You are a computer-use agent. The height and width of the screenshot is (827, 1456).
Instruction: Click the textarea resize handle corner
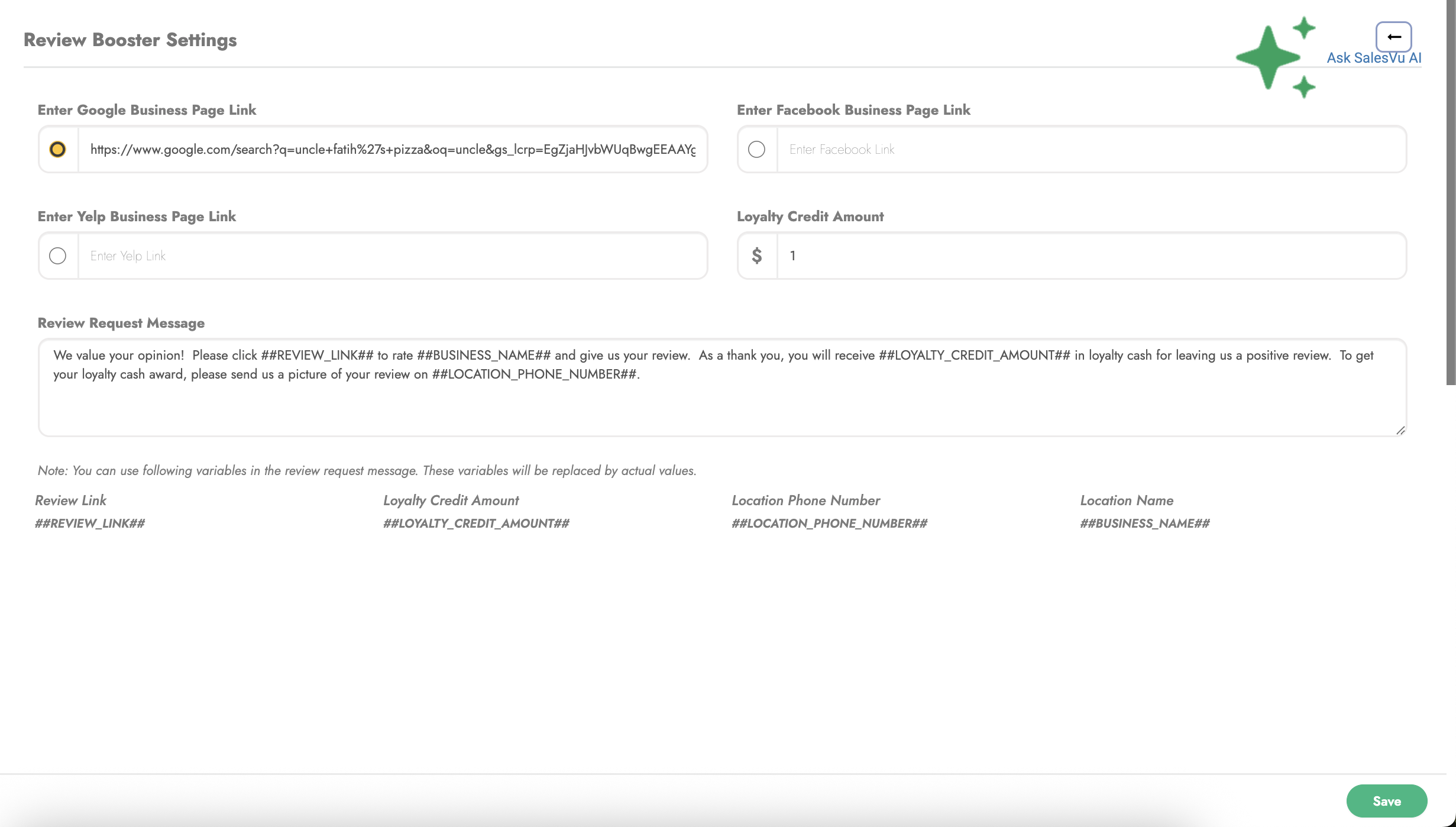[x=1400, y=431]
